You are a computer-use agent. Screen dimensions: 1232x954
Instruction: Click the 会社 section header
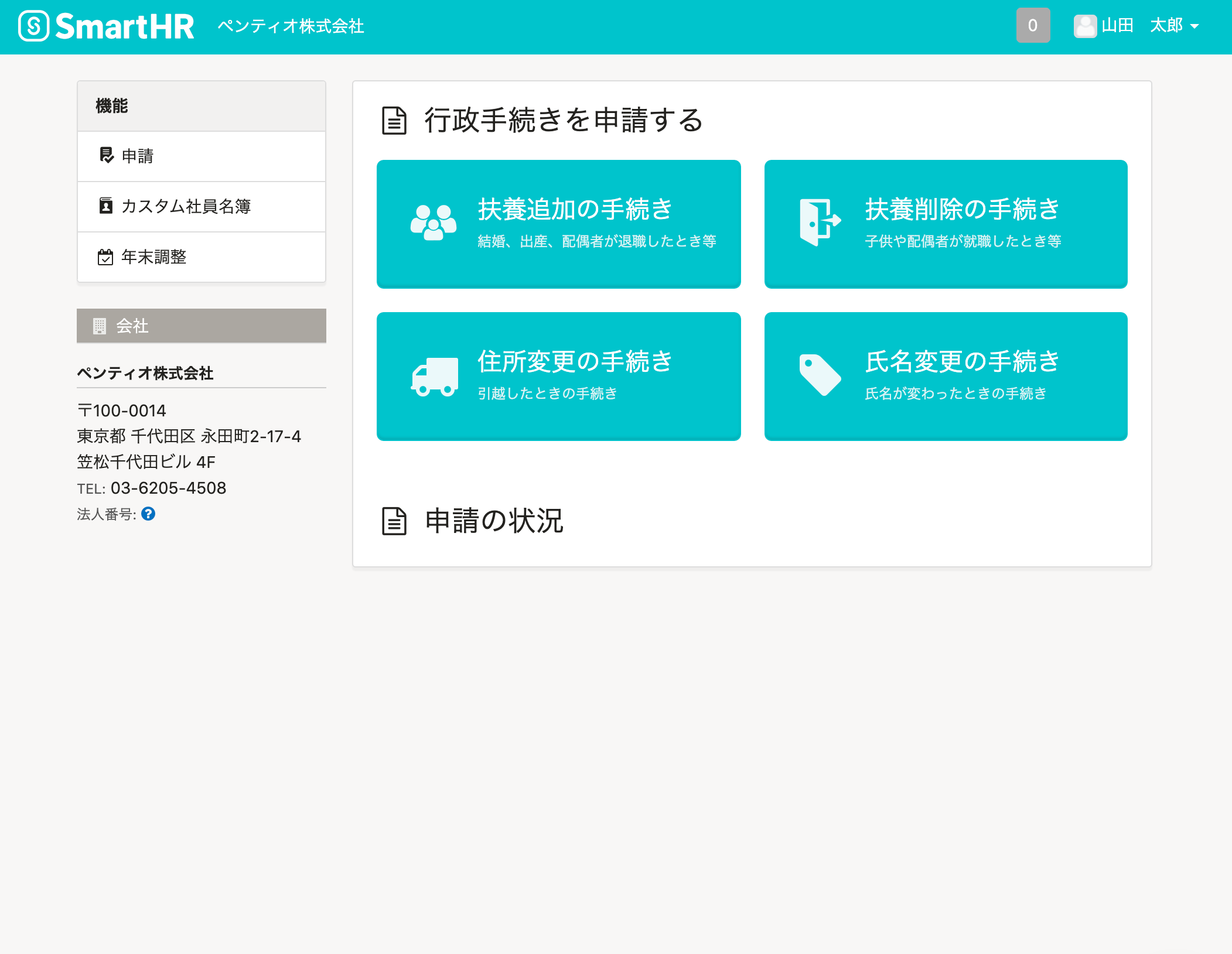[202, 326]
